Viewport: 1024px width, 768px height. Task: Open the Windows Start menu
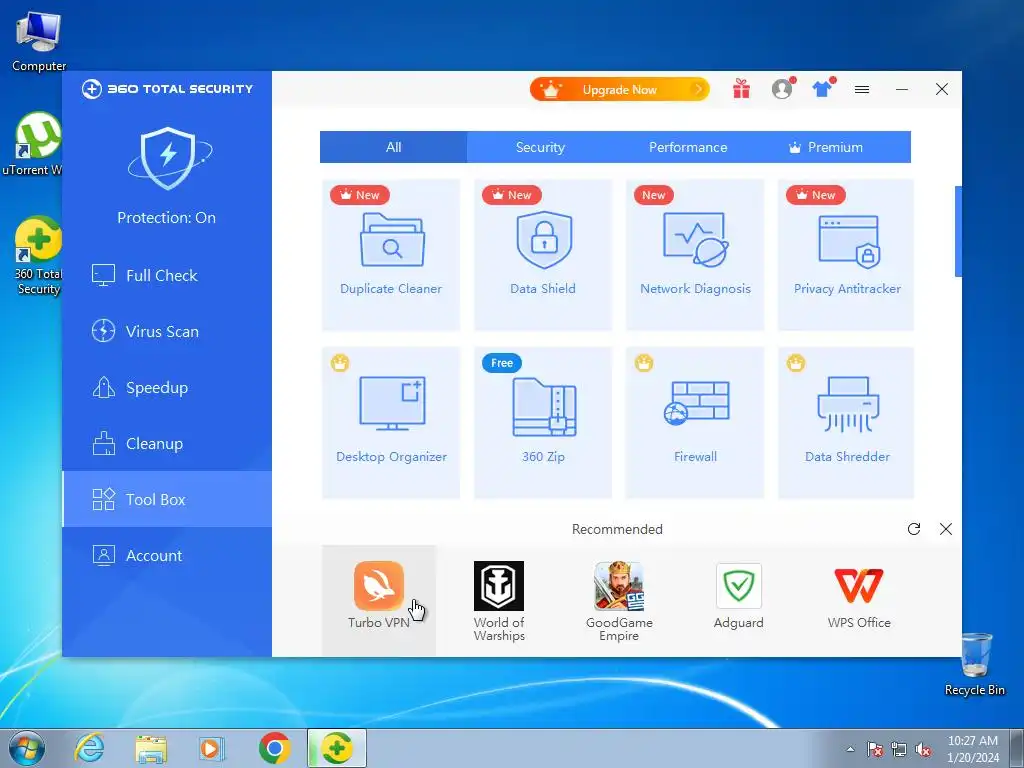click(x=27, y=748)
